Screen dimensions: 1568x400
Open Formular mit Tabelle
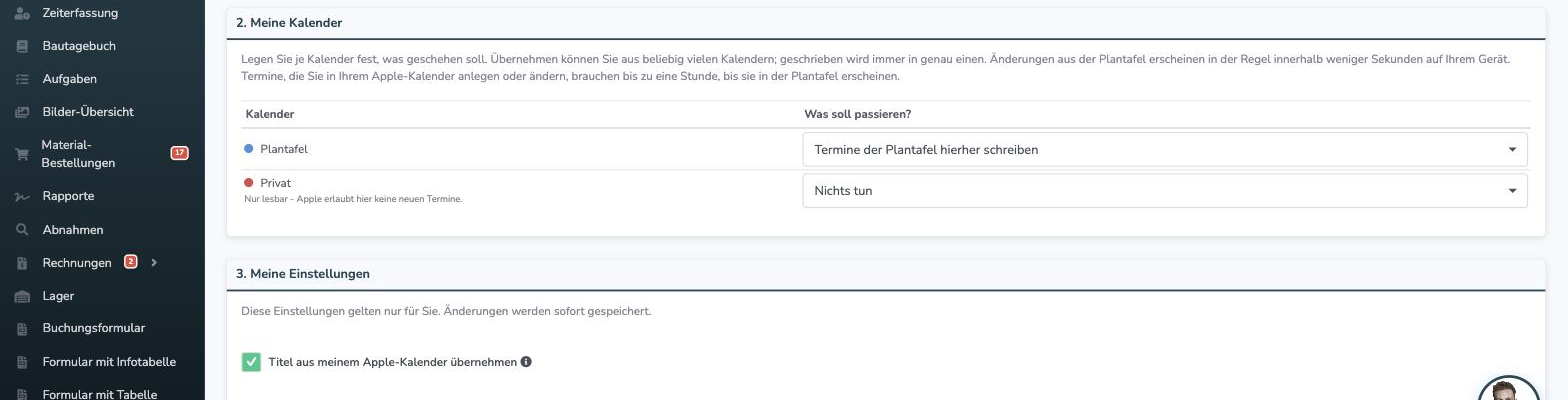(100, 394)
